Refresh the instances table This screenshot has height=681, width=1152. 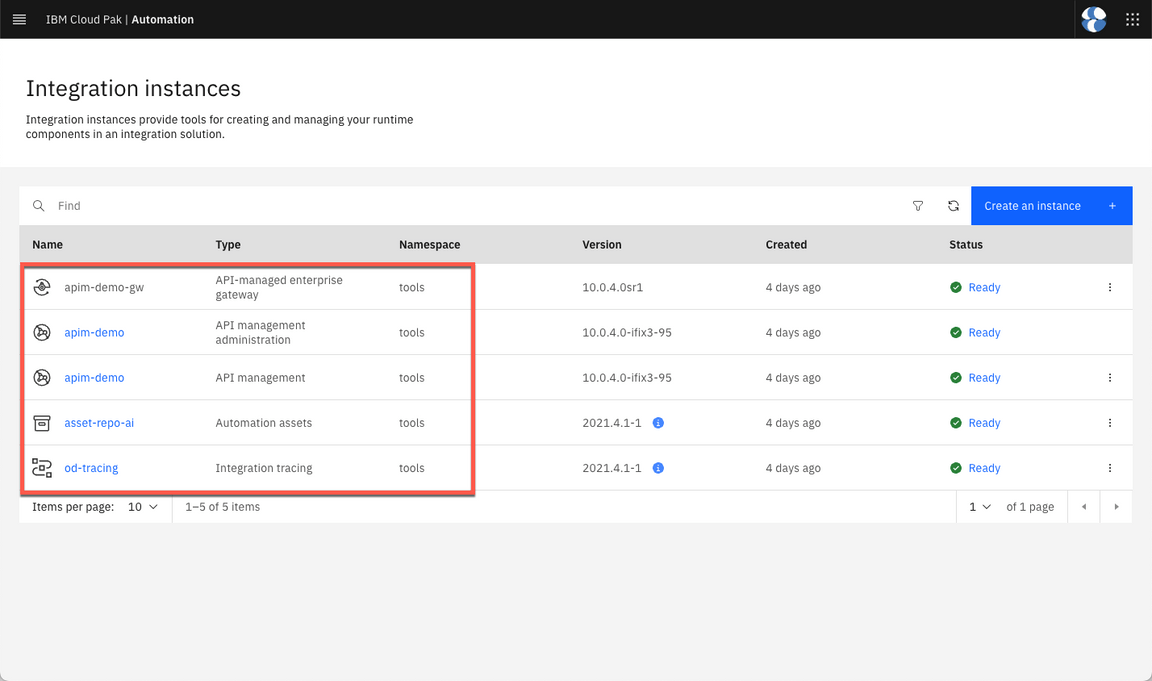coord(953,206)
